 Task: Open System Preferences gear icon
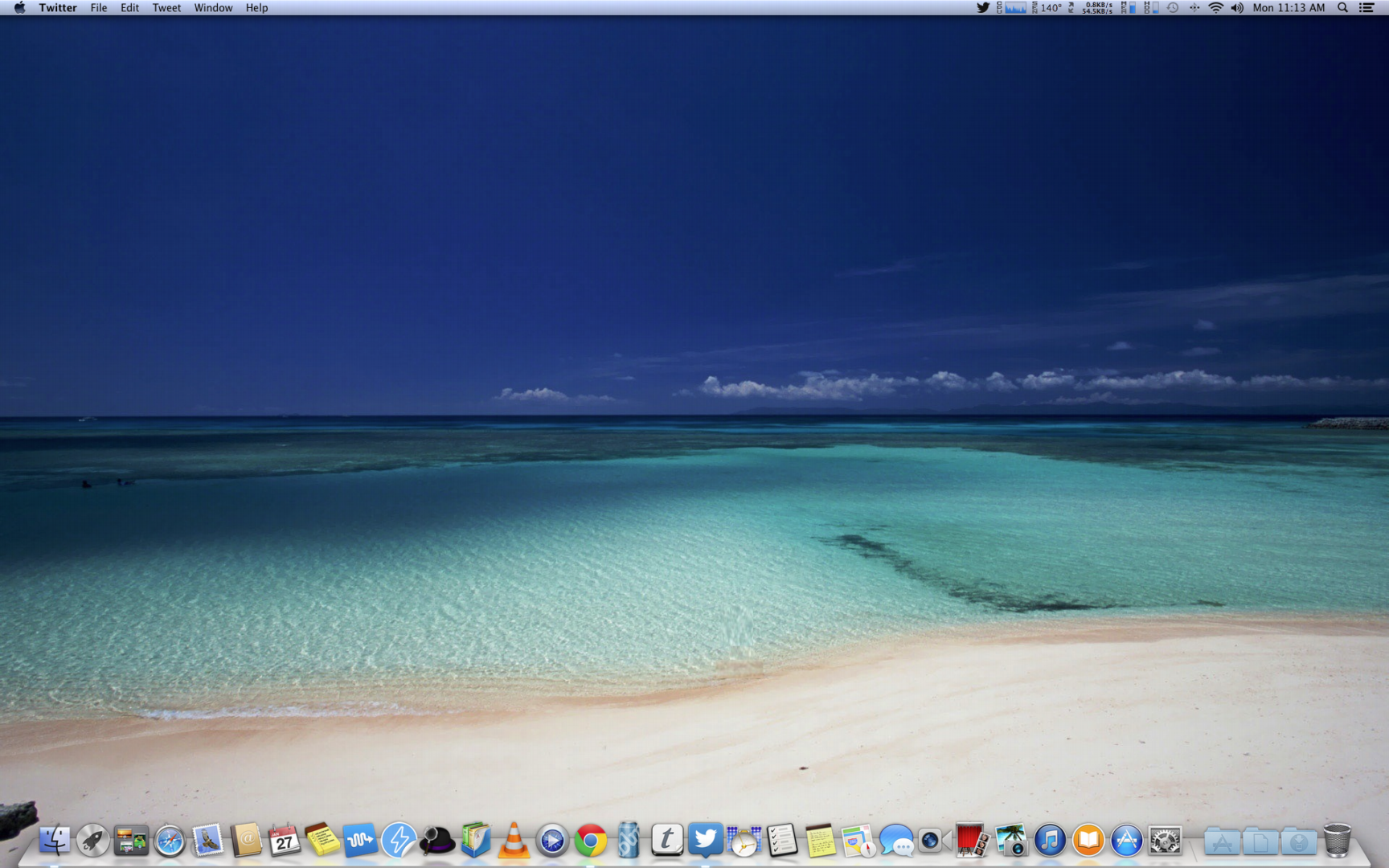click(x=1165, y=841)
